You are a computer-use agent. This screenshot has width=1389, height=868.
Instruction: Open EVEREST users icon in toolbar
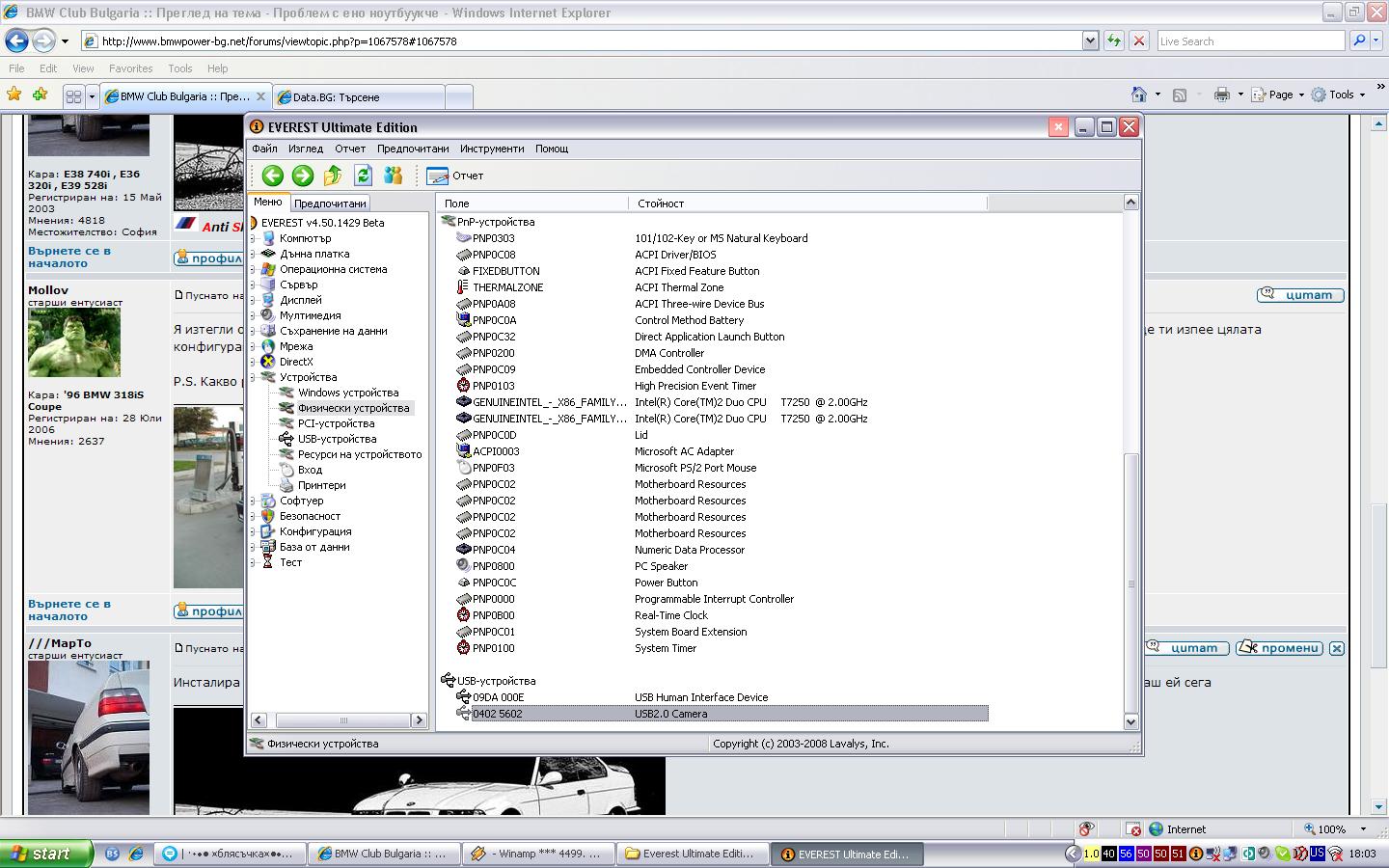coord(393,175)
